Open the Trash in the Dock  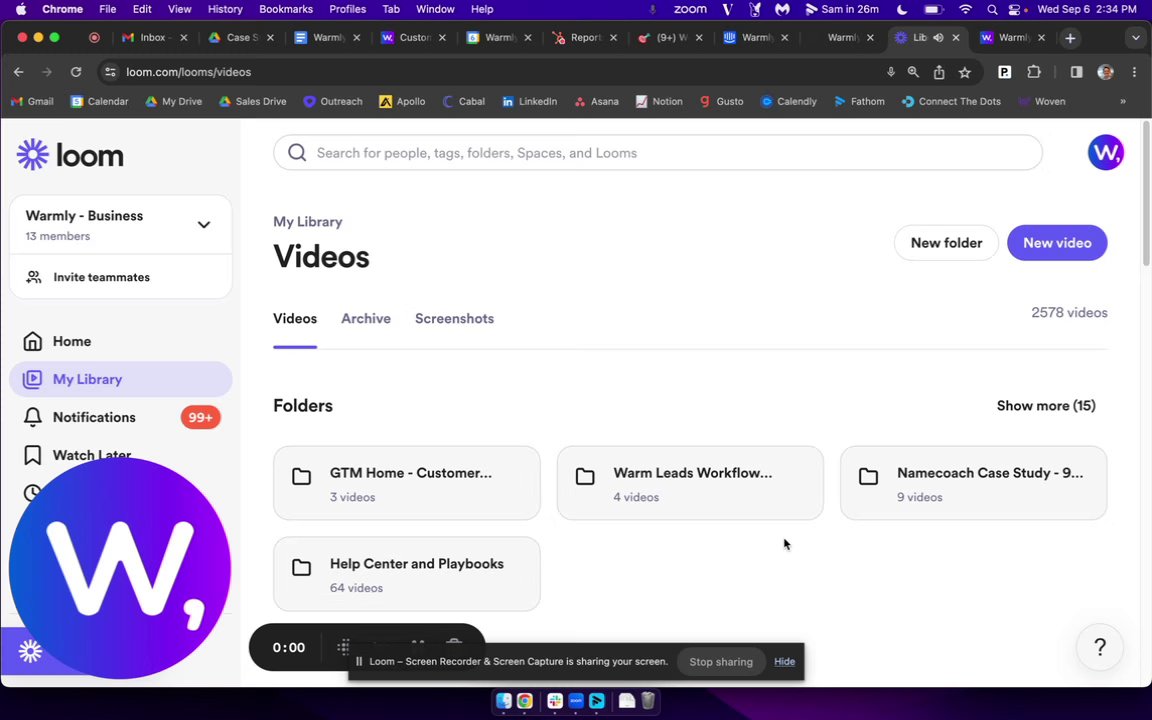[647, 701]
